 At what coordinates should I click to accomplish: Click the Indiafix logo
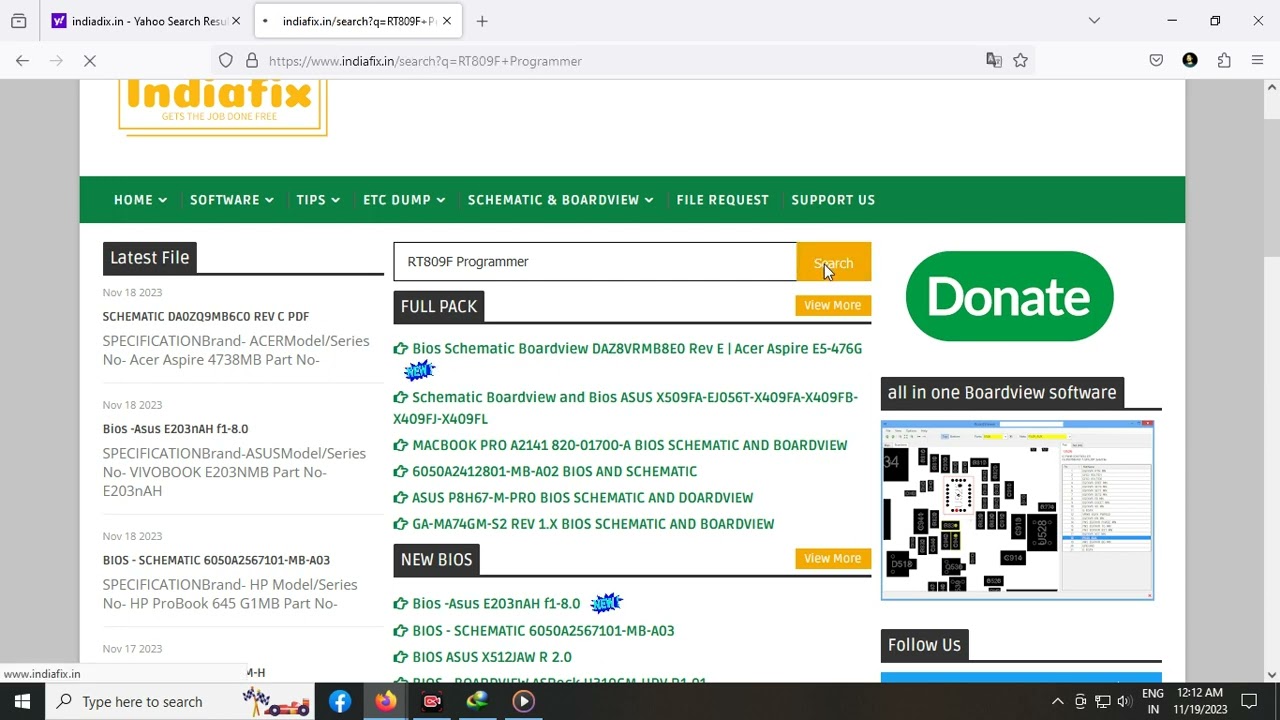[223, 107]
